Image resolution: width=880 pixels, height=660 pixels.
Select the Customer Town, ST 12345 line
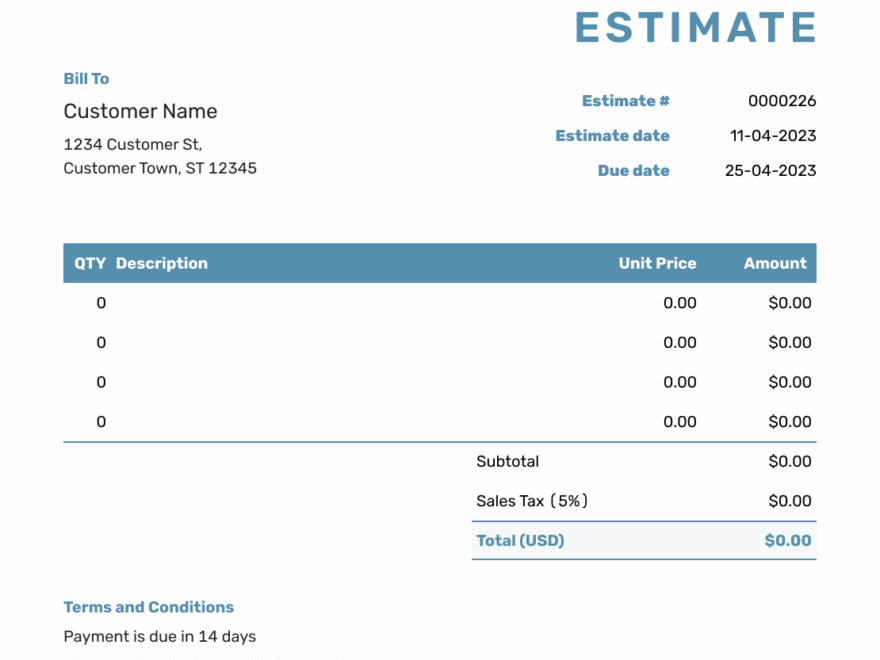(x=160, y=168)
